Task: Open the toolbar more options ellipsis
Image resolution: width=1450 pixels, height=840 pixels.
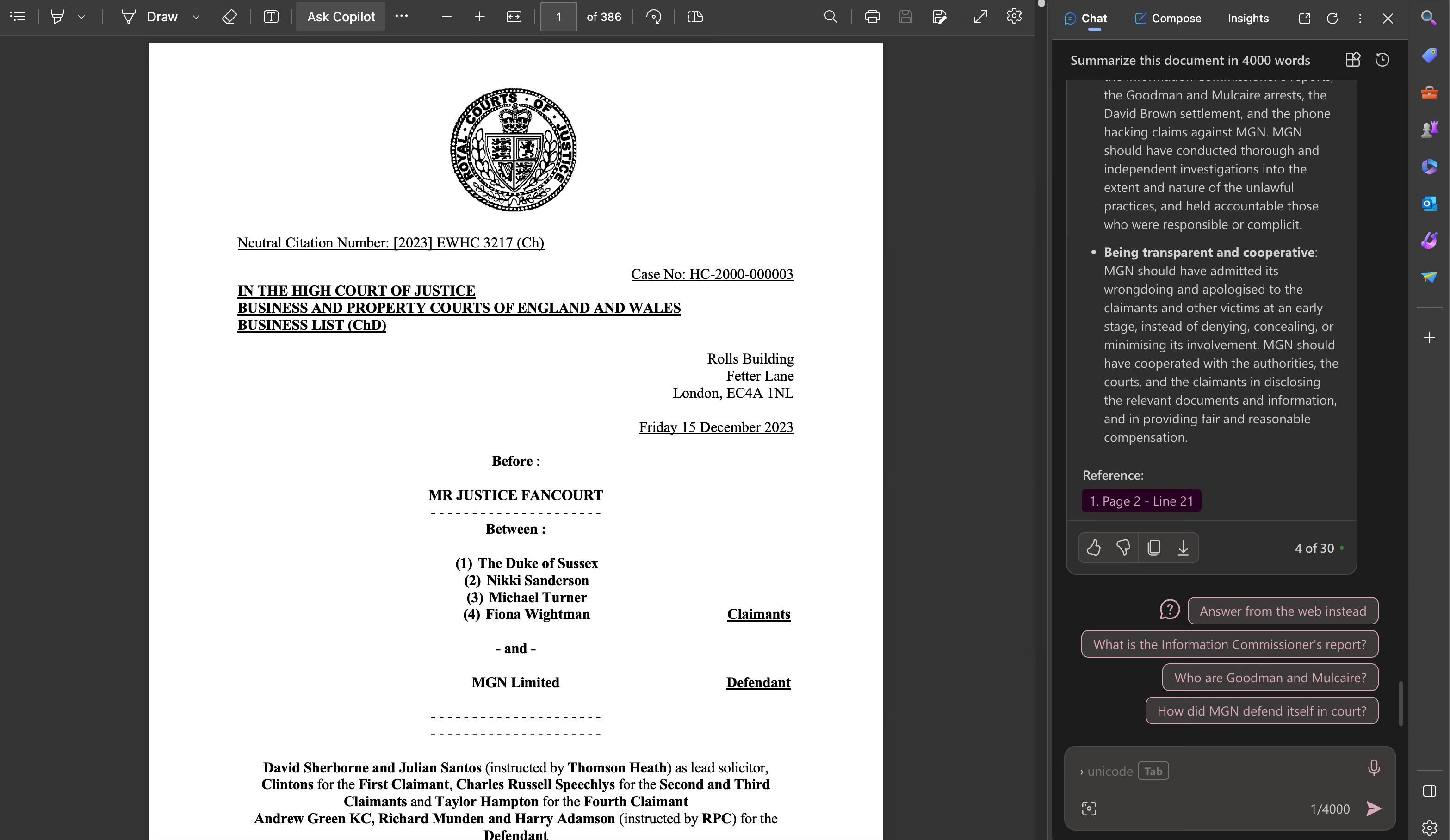Action: 402,16
